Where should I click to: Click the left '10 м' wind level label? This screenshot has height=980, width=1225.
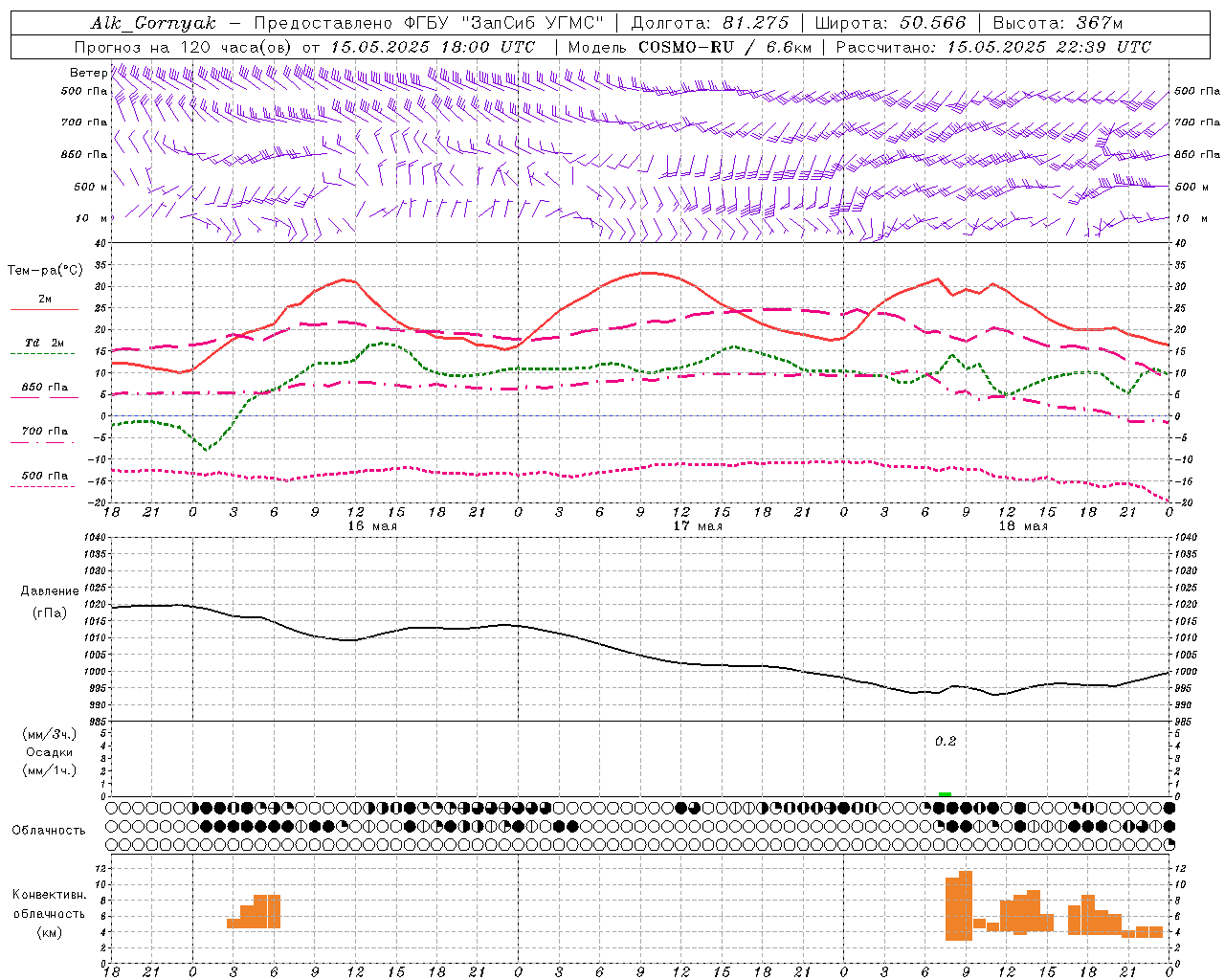[x=91, y=218]
